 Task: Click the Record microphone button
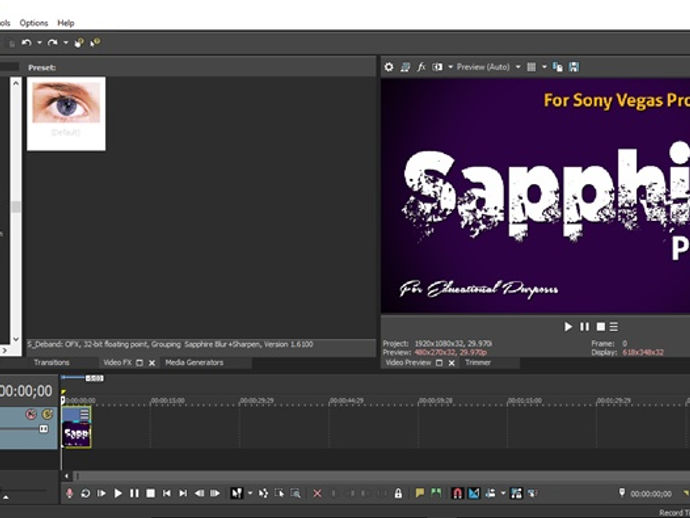tap(69, 493)
